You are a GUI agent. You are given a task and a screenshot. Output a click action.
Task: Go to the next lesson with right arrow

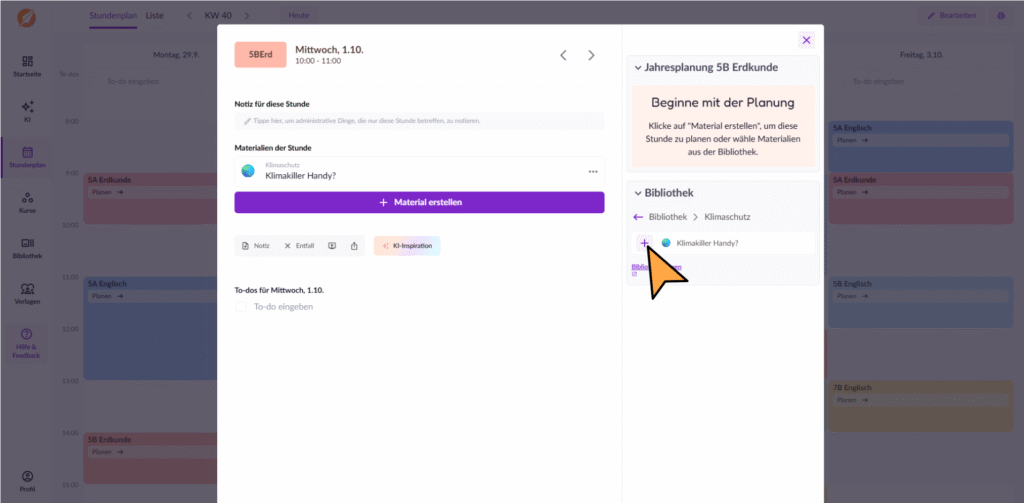591,56
